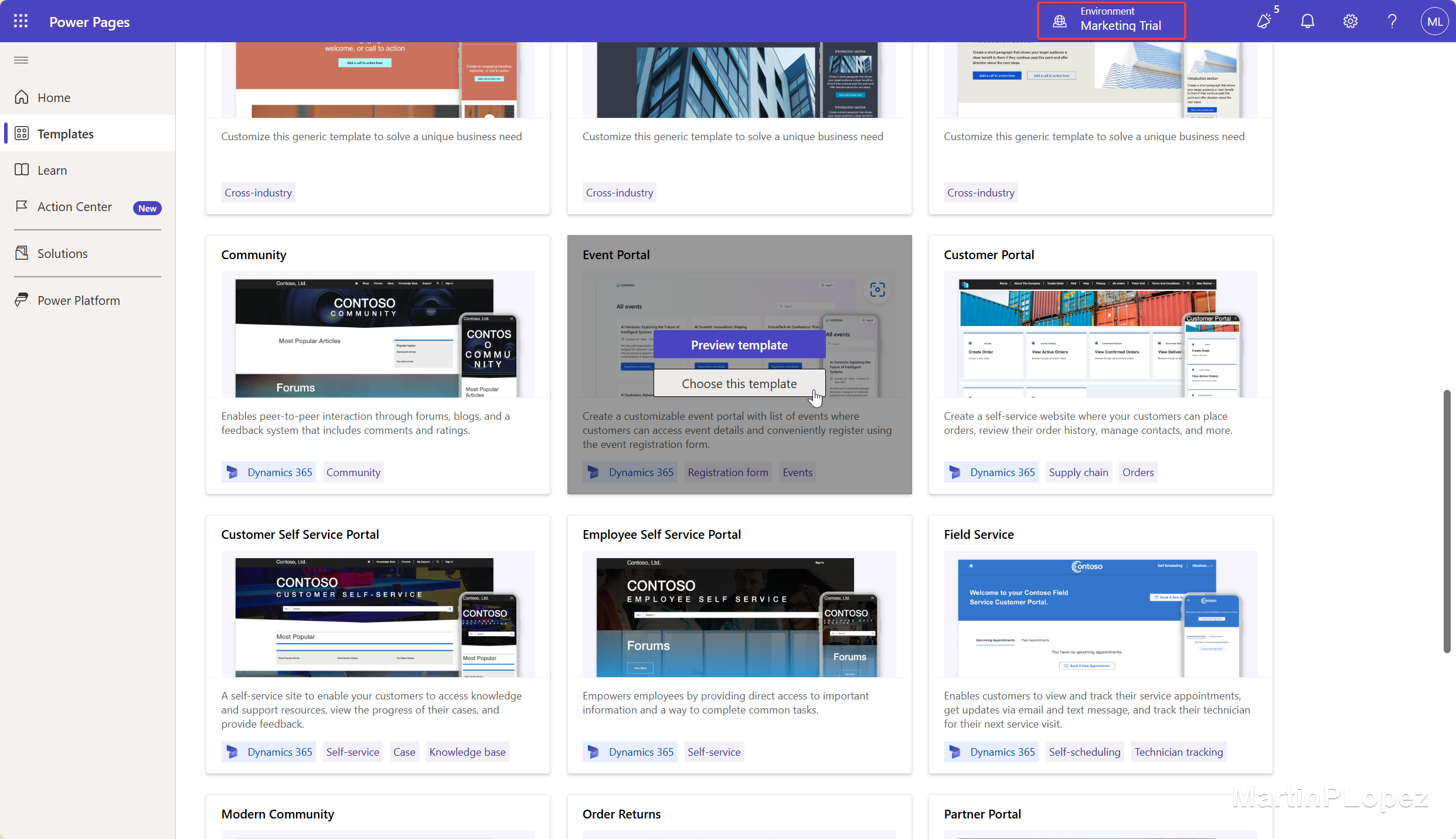Screen dimensions: 1456x839
Task: Click the Event Portal quick preview icon
Action: tap(877, 290)
